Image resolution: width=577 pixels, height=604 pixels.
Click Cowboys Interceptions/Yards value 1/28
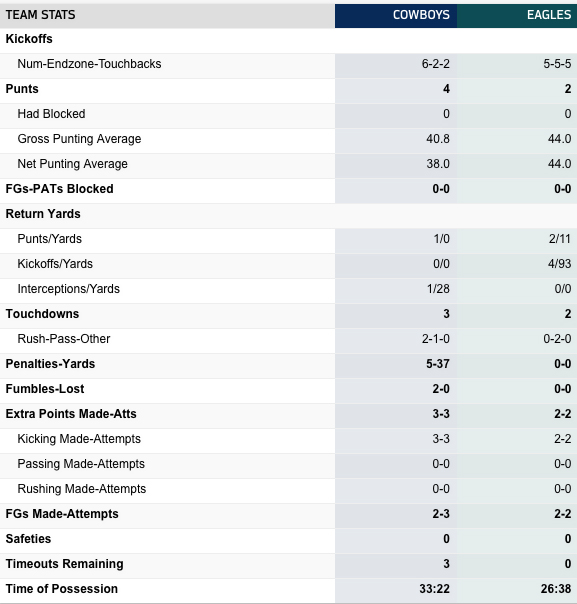[438, 289]
